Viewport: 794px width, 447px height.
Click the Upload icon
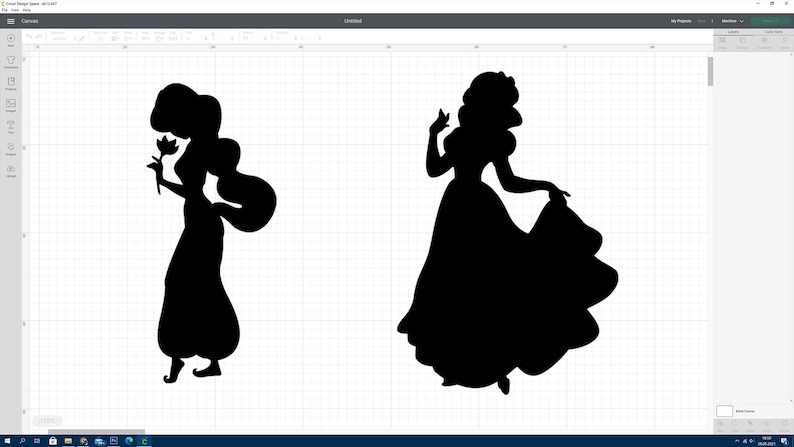point(11,169)
